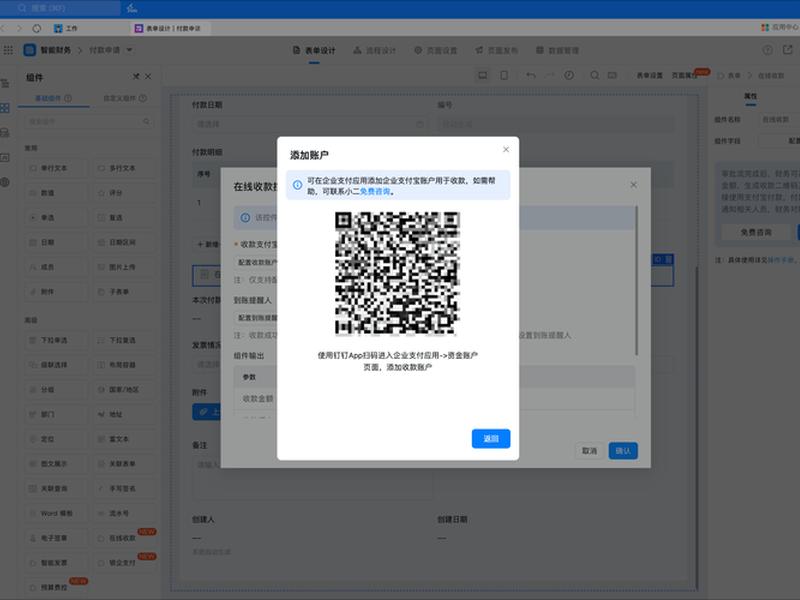This screenshot has width=800, height=600.
Task: Click the components grid icon in left sidebar
Action: 5,108
